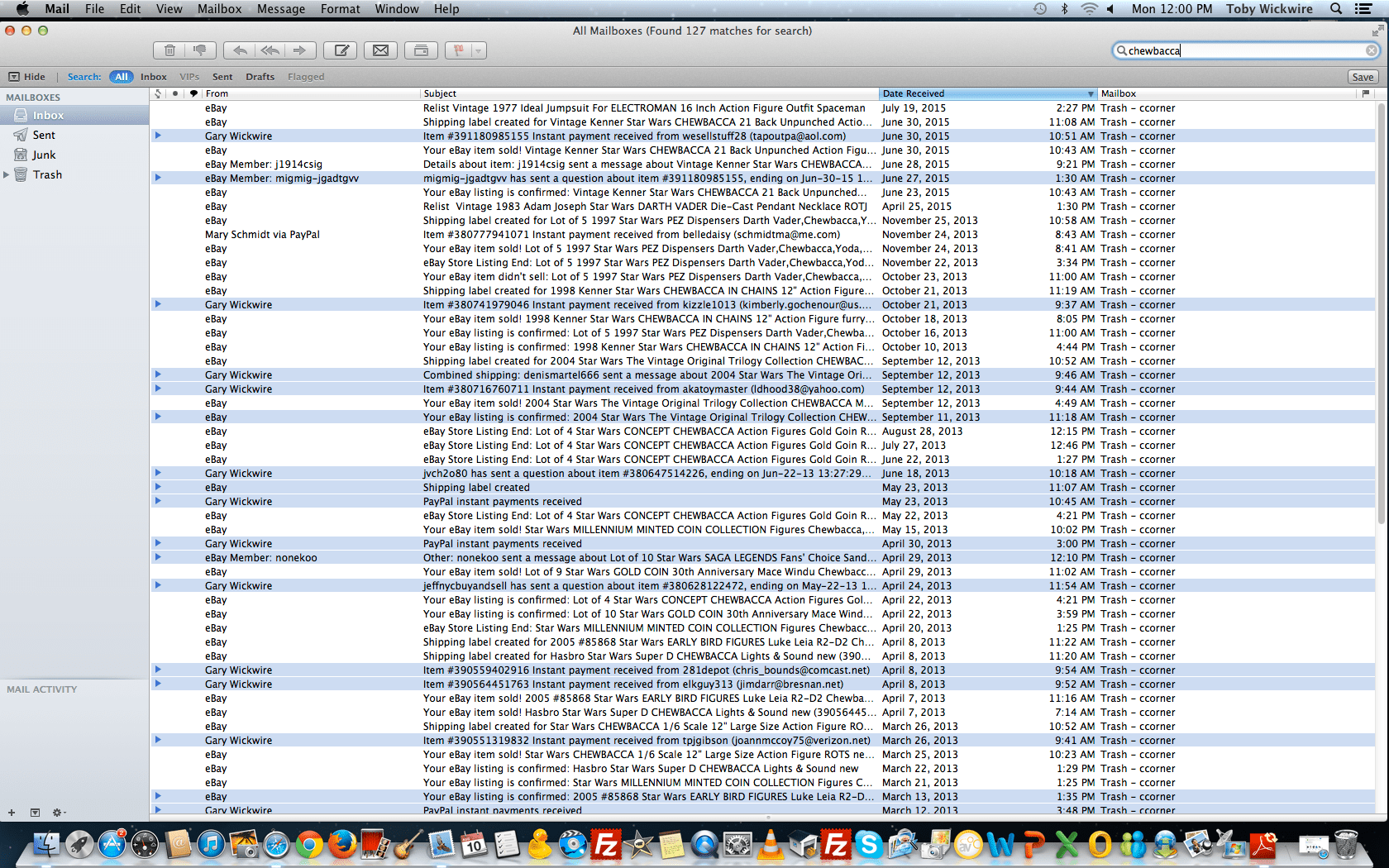1389x868 pixels.
Task: Sort messages by the Subject column header
Action: (x=650, y=93)
